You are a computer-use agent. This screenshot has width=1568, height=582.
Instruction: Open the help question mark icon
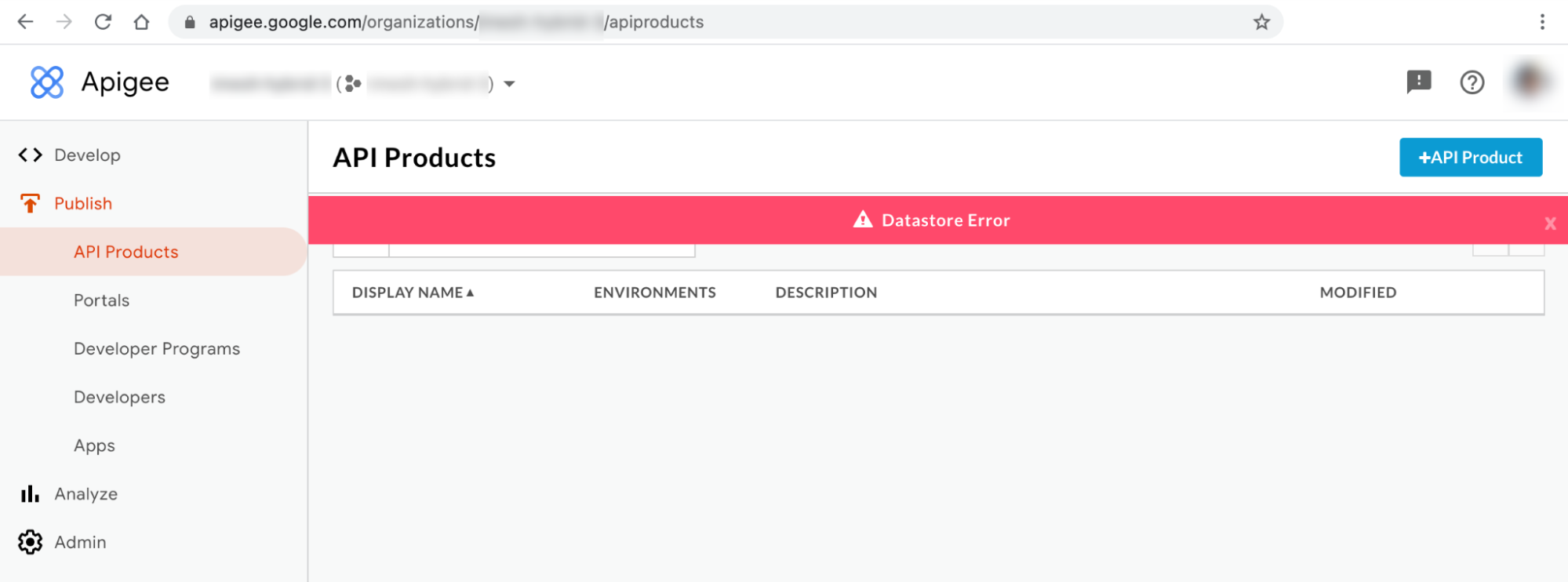tap(1472, 82)
